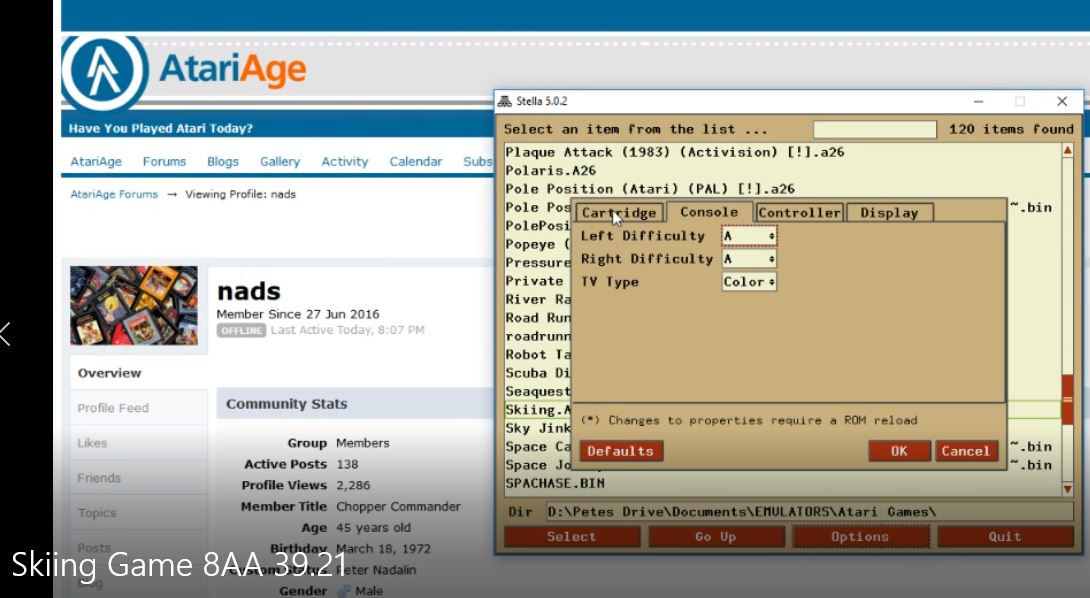
Task: Click the ROM filter input field
Action: pos(875,129)
